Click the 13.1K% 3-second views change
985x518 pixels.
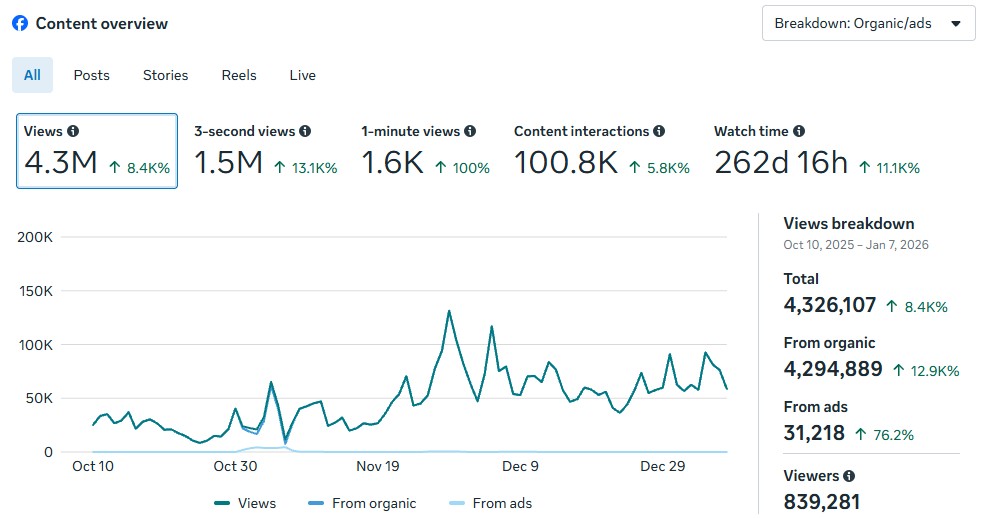(x=306, y=168)
